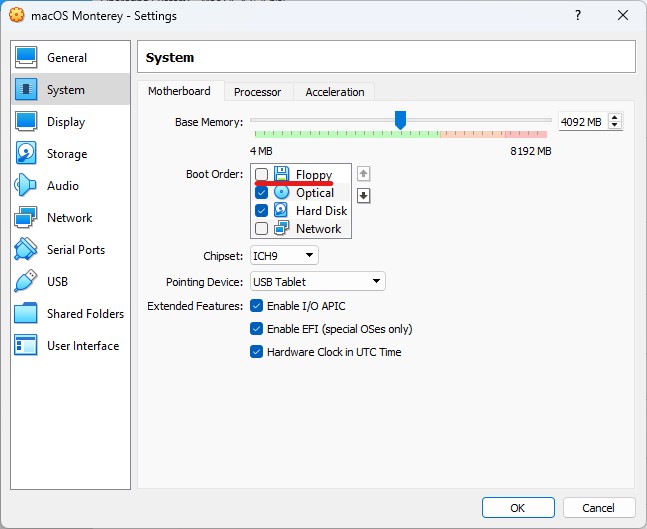The image size is (647, 529).
Task: Click the User Interface icon
Action: [x=27, y=346]
